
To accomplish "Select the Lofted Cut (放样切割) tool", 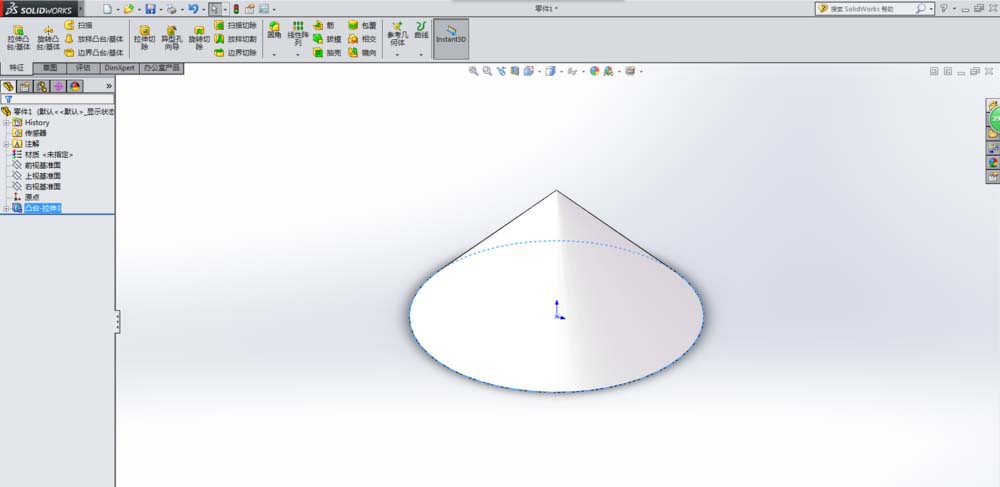I will [235, 39].
